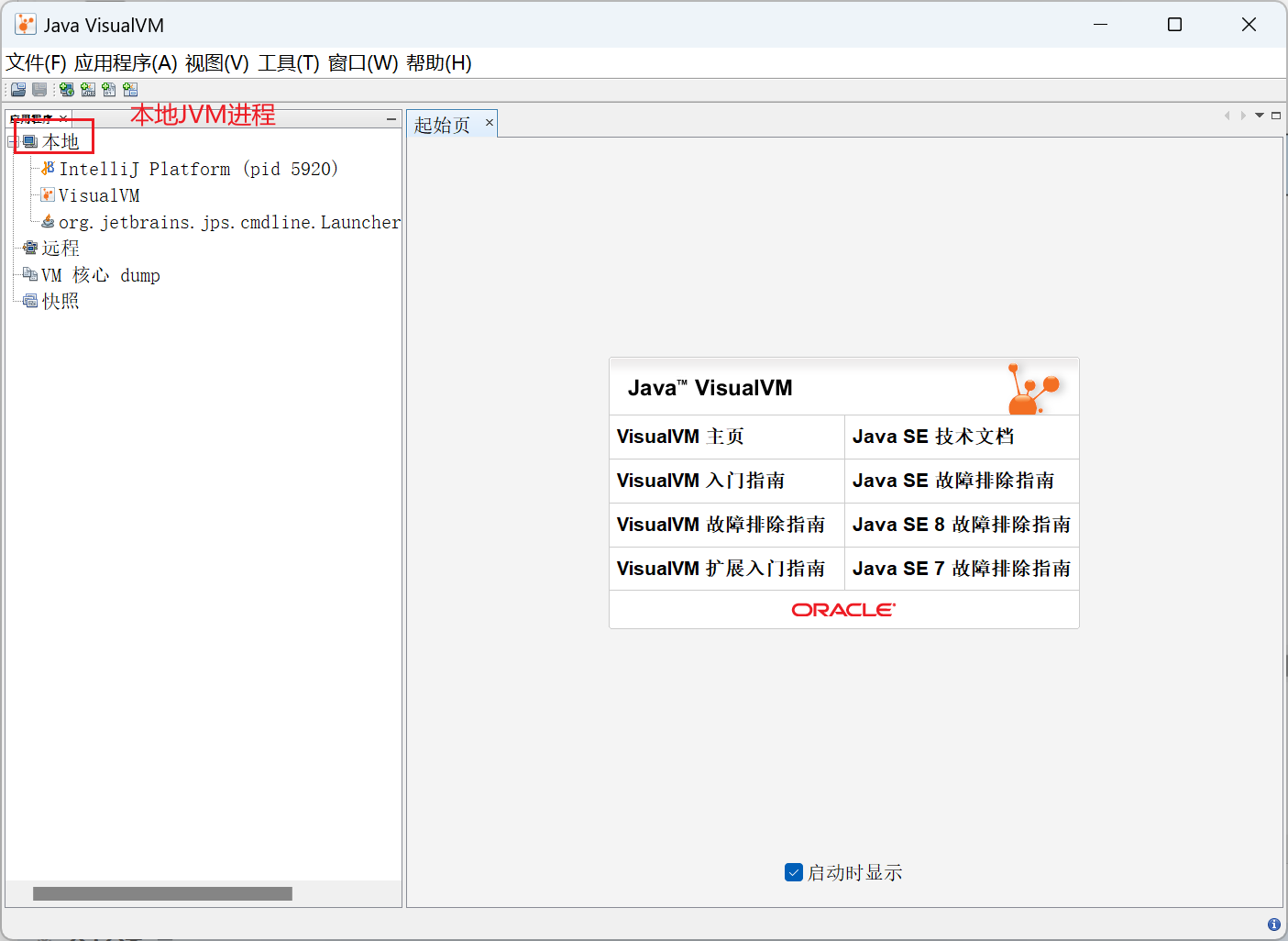Open the VisualVM 入门指南 link
This screenshot has width=1288, height=941.
700,481
